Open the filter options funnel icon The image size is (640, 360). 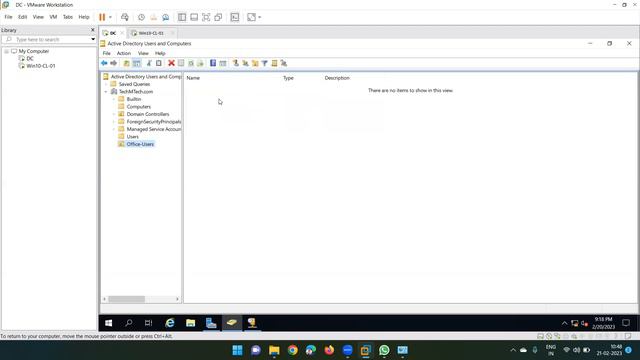[264, 63]
